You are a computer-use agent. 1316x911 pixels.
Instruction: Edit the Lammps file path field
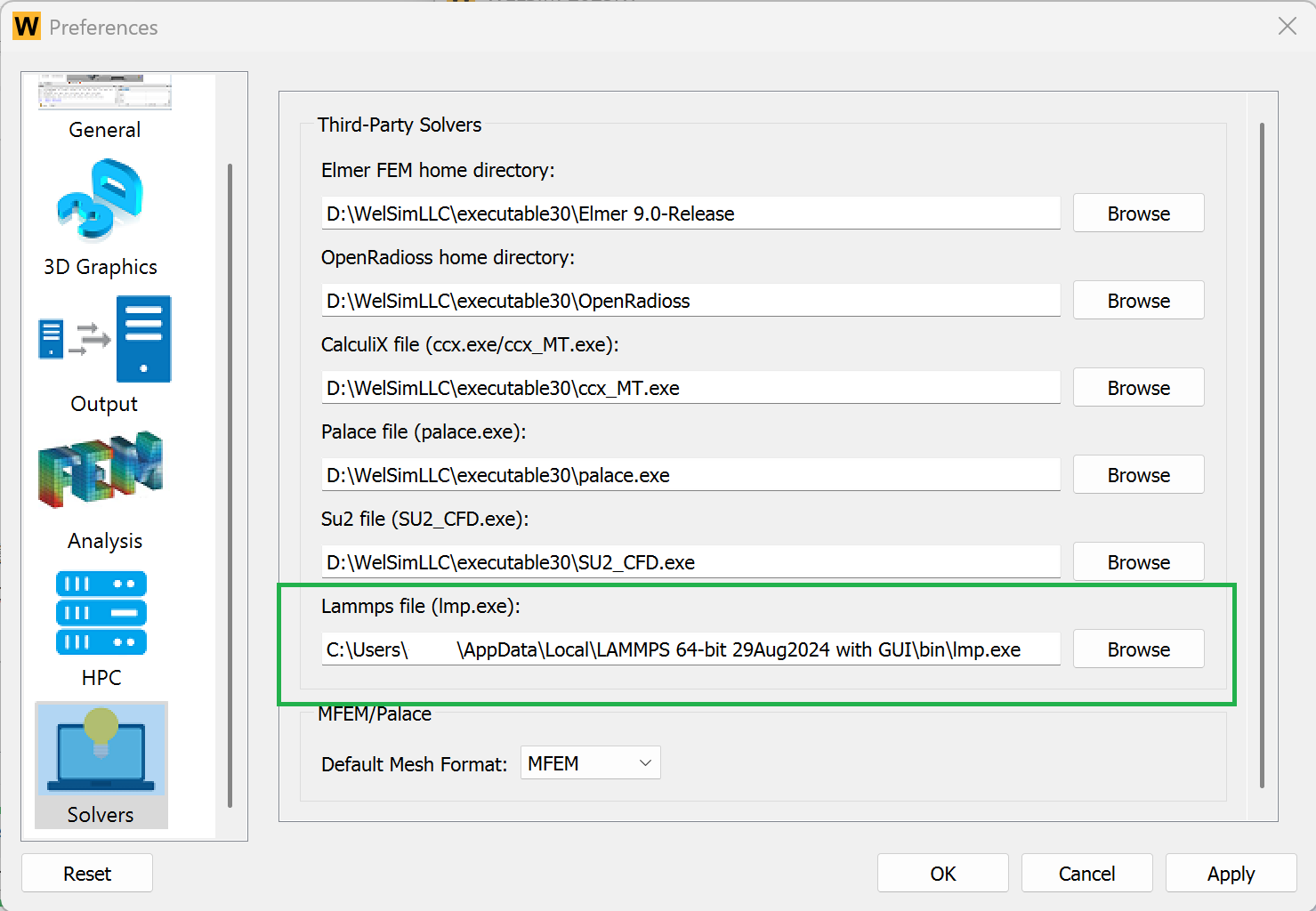coord(690,649)
